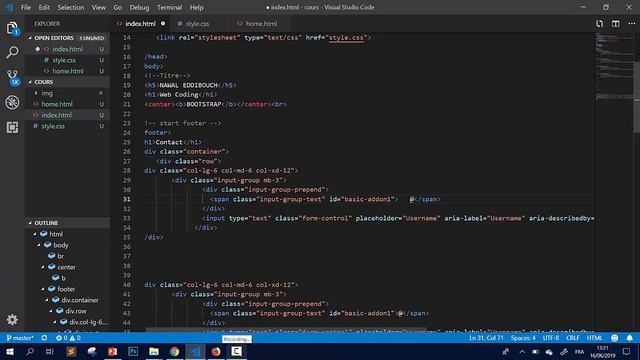Click the Visual Studio Code taskbar icon

pos(195,351)
